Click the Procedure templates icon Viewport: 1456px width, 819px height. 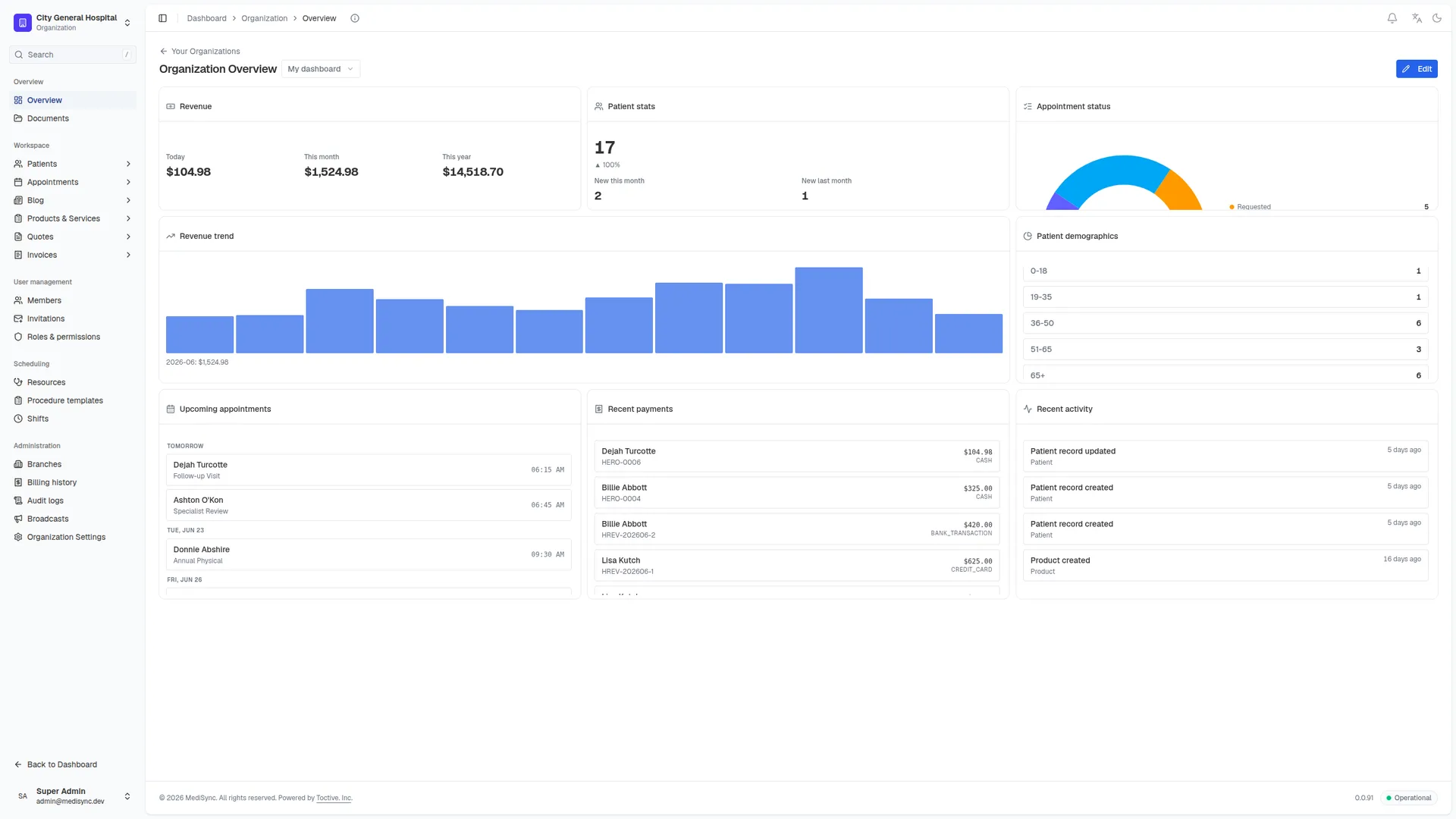(18, 400)
